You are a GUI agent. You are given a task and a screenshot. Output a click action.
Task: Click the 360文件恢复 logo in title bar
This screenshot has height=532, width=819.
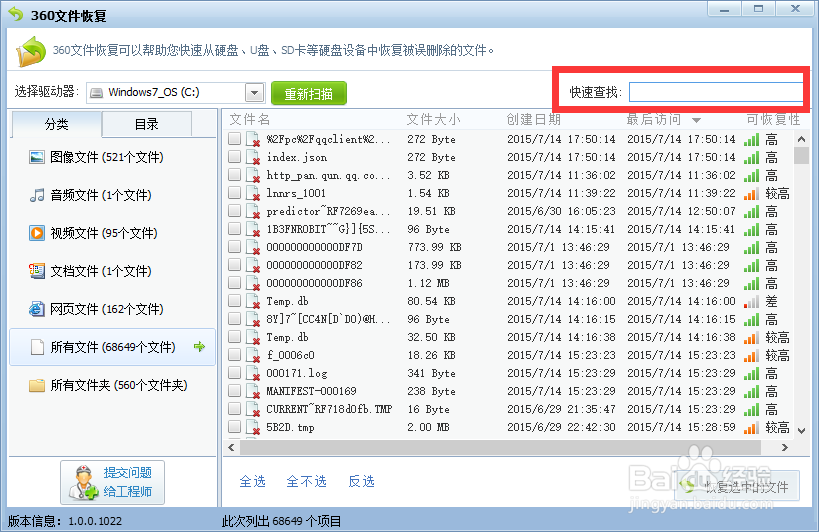click(16, 14)
